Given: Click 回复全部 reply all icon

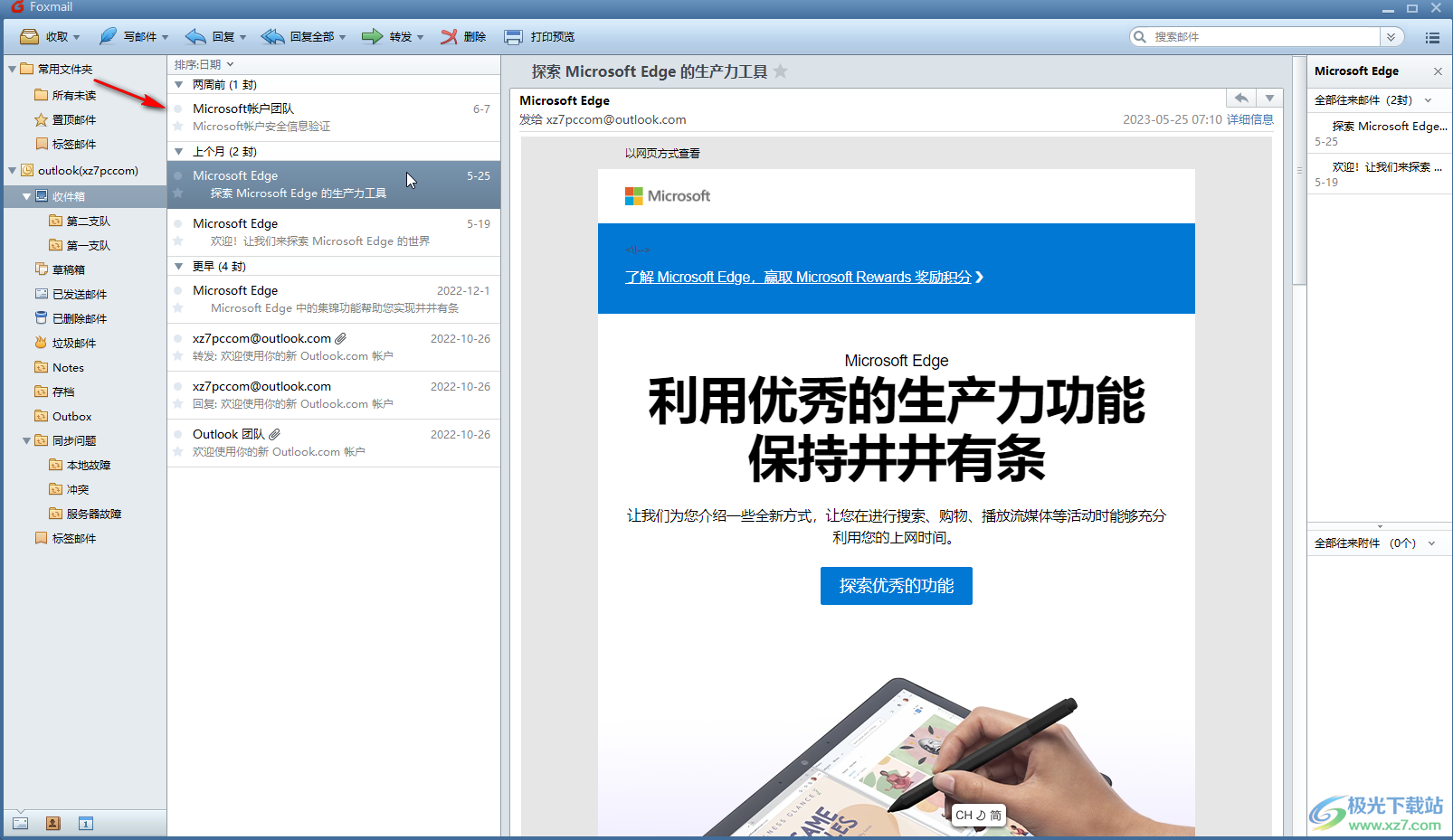Looking at the screenshot, I should [272, 37].
